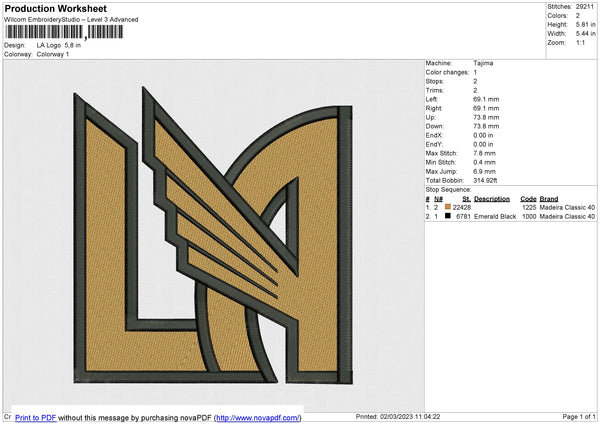Click the width value 5.44 in
The width and height of the screenshot is (600, 424).
[x=585, y=34]
